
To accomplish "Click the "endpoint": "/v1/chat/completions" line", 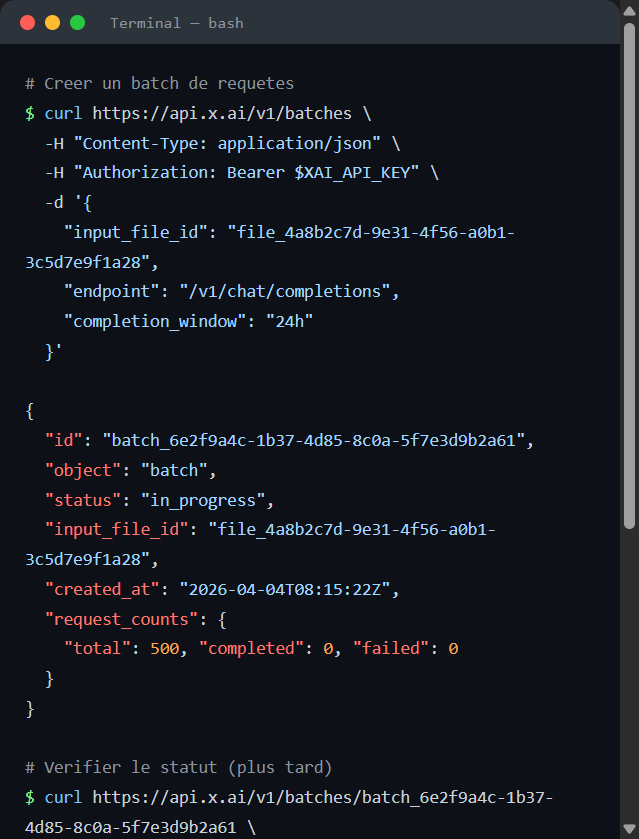I will pos(232,292).
